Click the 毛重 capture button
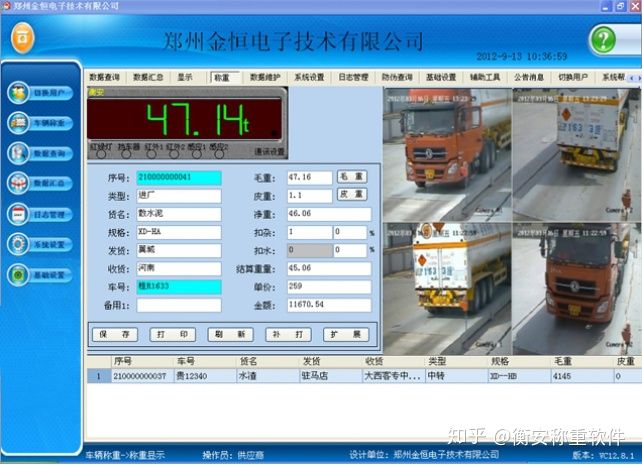This screenshot has height=465, width=642. [x=352, y=177]
